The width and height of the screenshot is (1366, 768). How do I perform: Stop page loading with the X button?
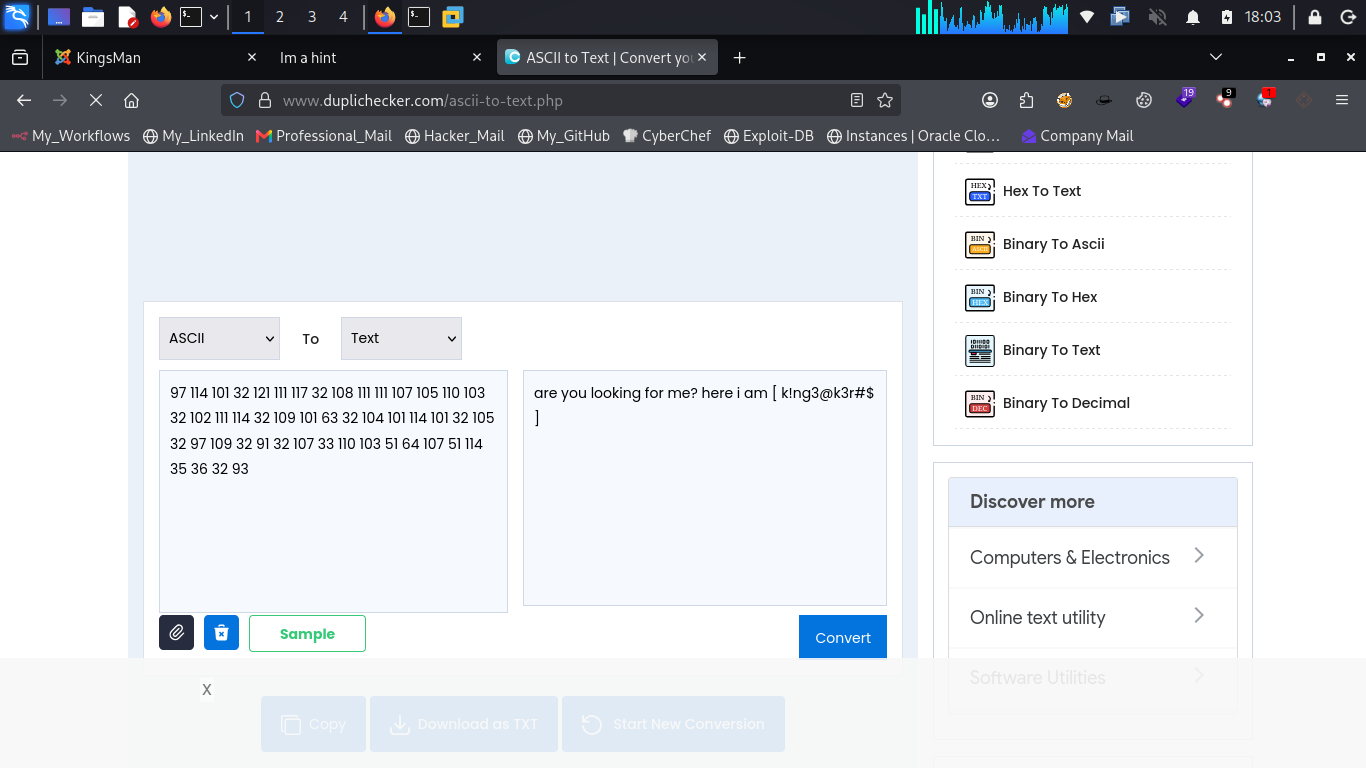click(x=96, y=100)
